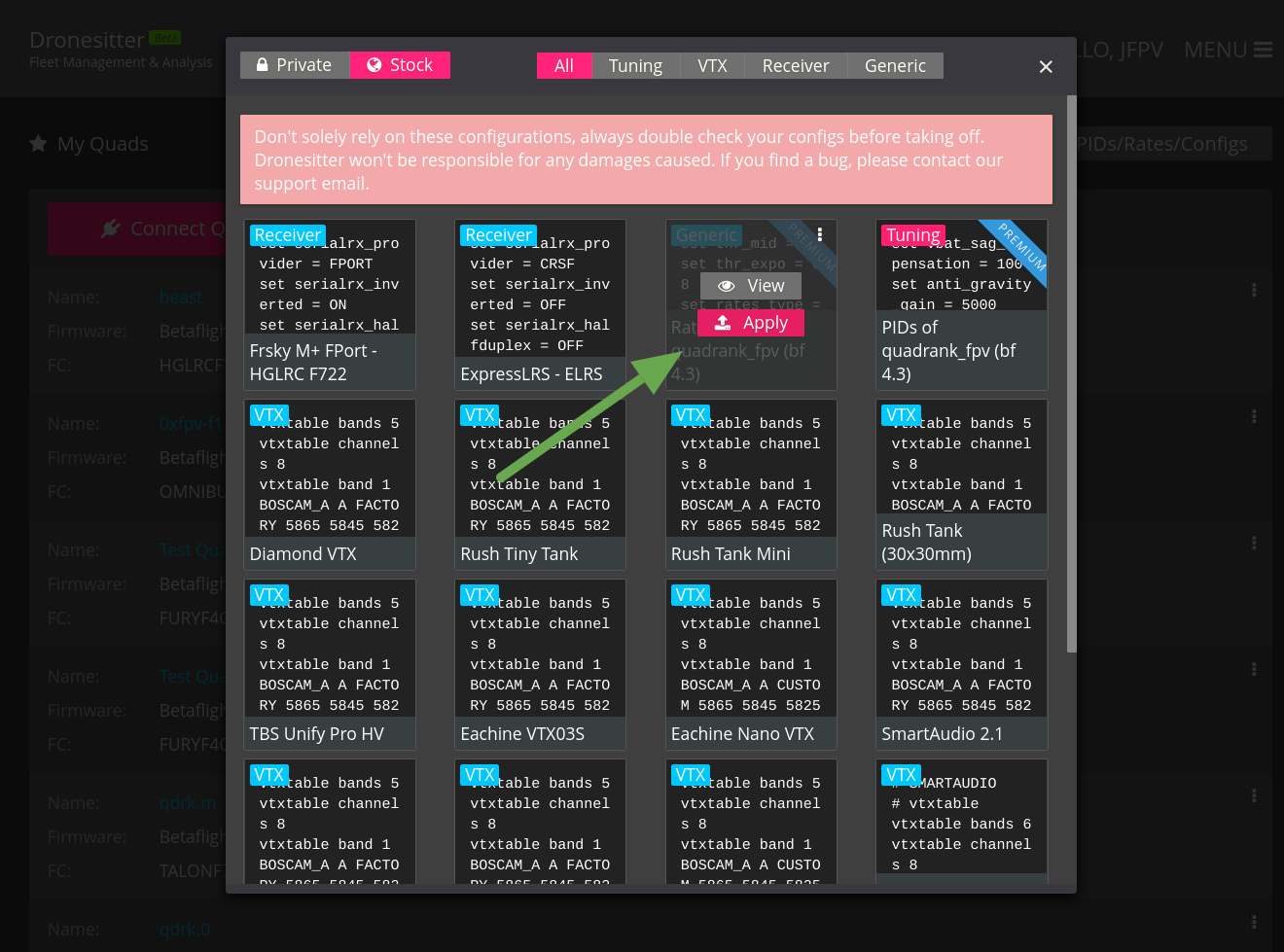Click the Apply upload button
The height and width of the screenshot is (952, 1284).
coord(751,323)
